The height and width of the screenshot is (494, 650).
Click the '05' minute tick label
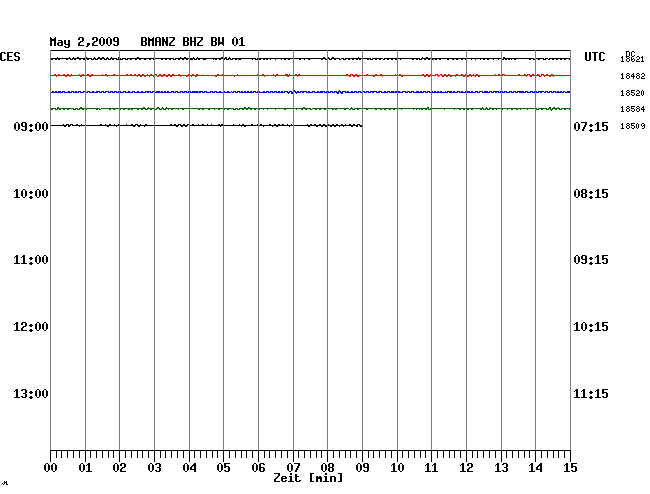(223, 468)
